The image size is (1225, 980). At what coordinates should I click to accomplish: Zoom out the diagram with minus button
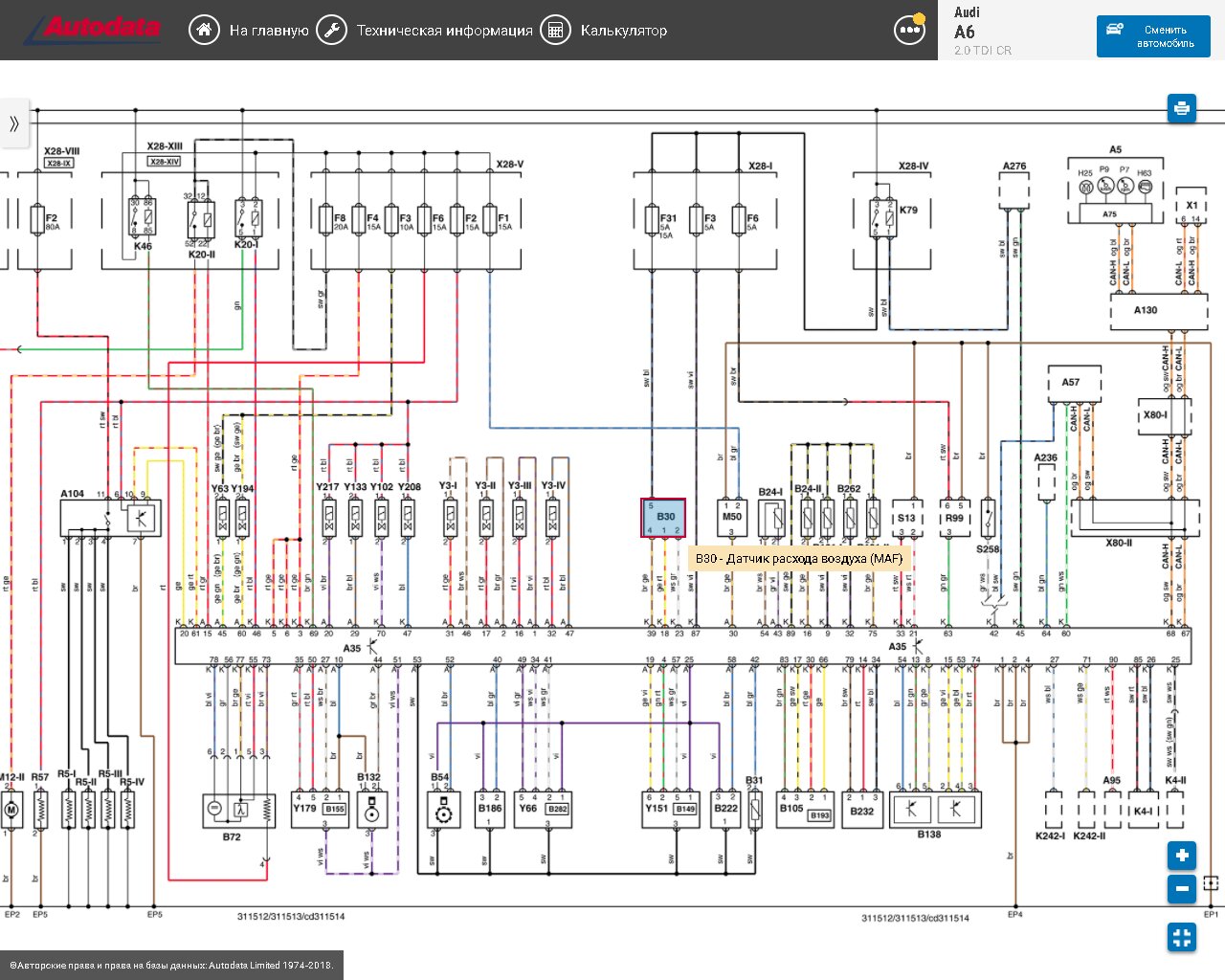tap(1182, 889)
